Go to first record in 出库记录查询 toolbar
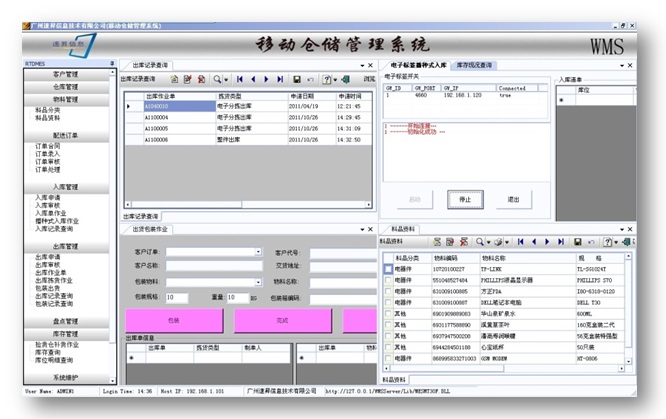This screenshot has width=666, height=419. tap(241, 78)
